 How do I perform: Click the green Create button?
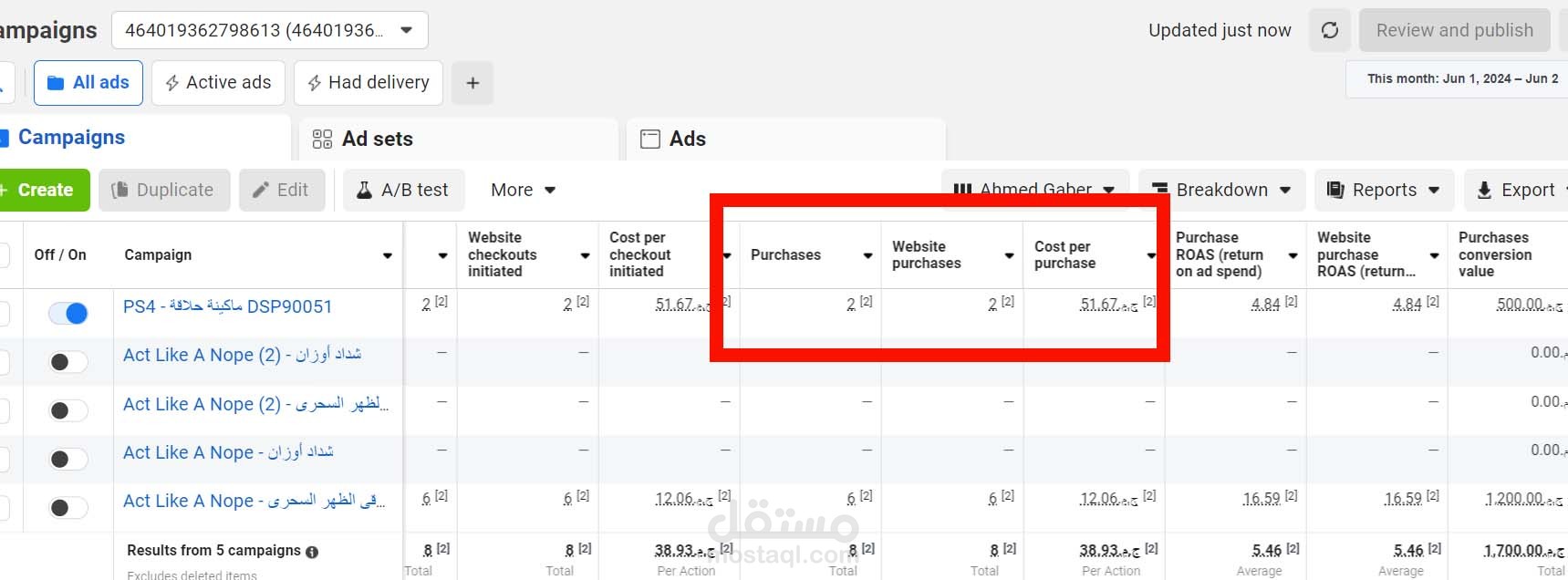45,190
